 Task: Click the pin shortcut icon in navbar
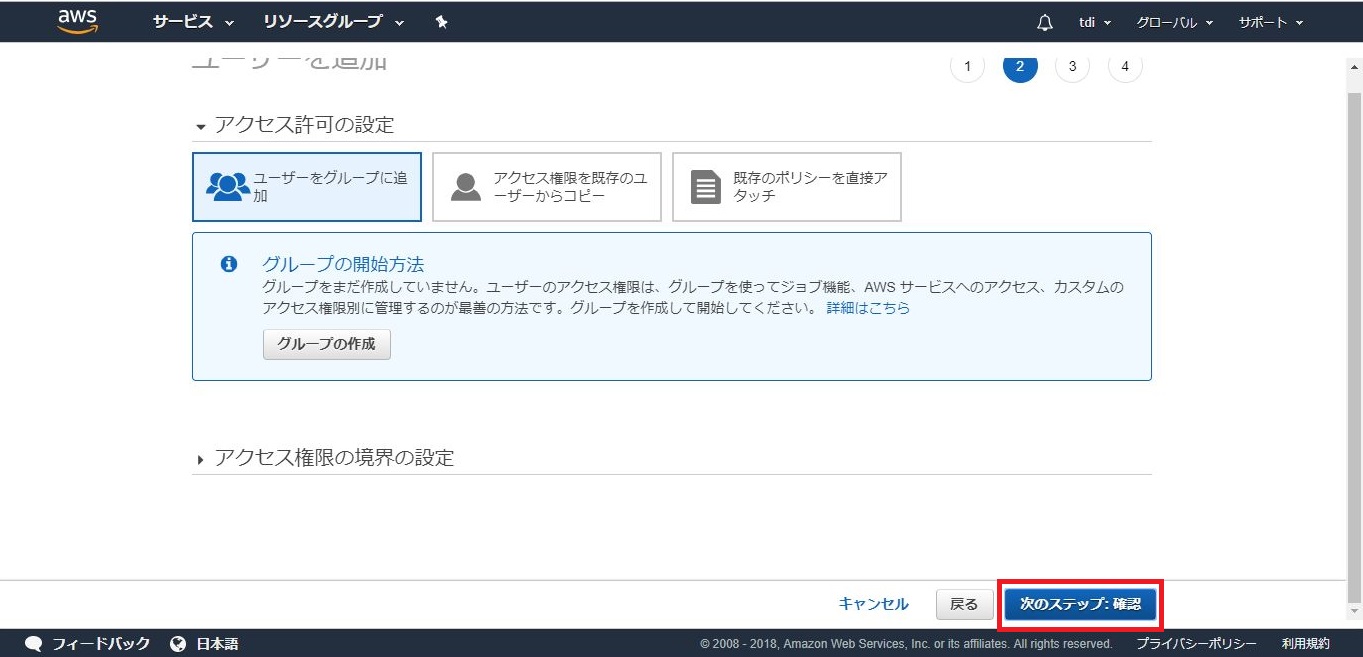pyautogui.click(x=441, y=22)
